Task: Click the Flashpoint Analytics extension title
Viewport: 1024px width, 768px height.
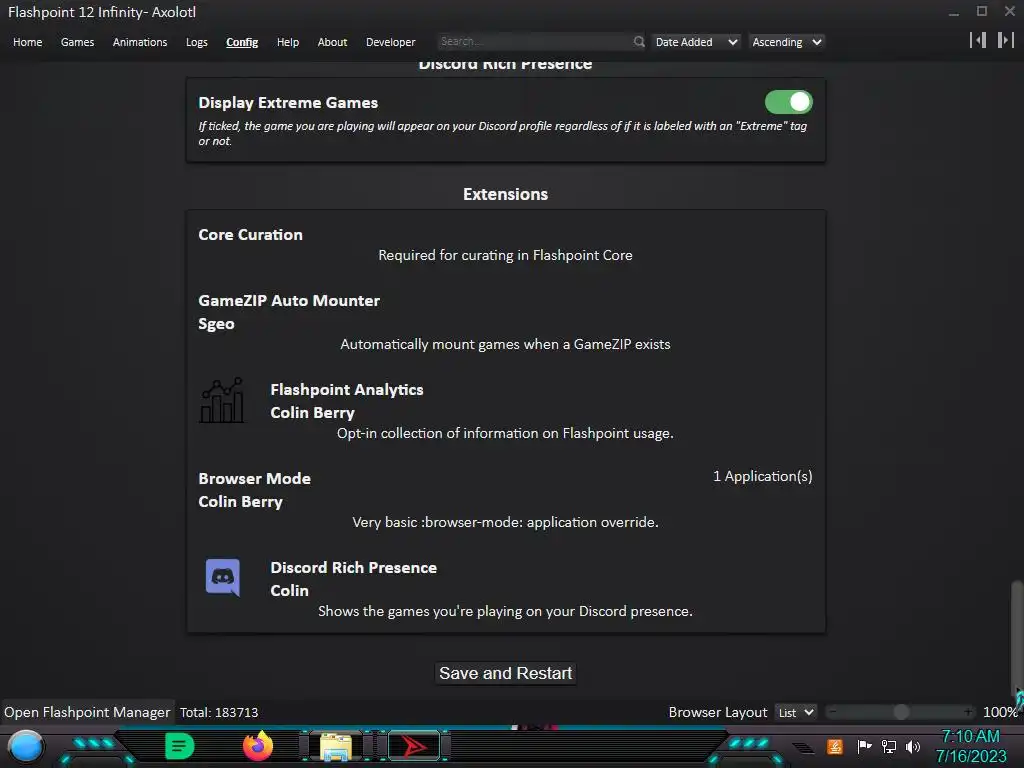Action: pos(347,390)
